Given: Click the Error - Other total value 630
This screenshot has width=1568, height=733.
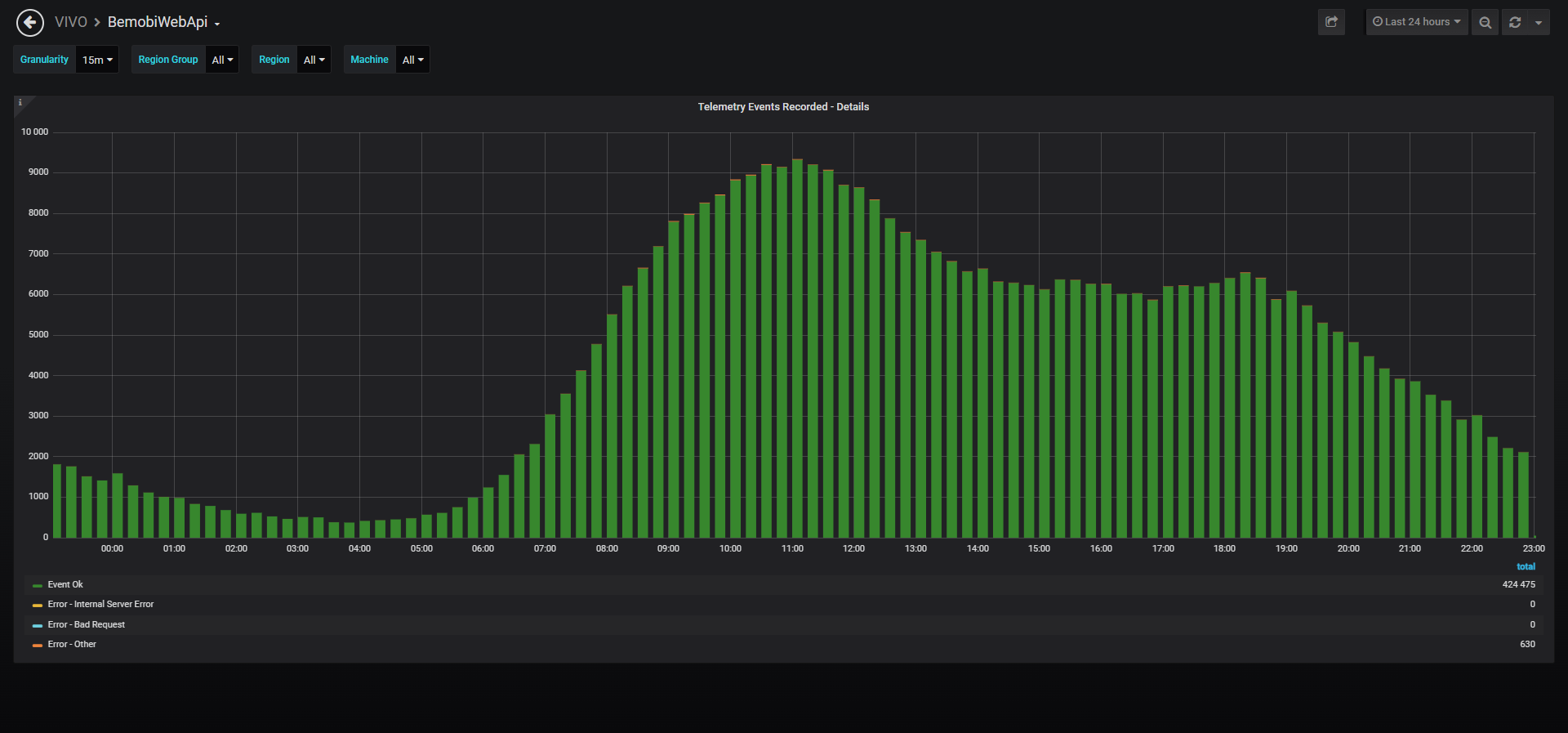Looking at the screenshot, I should [1527, 645].
